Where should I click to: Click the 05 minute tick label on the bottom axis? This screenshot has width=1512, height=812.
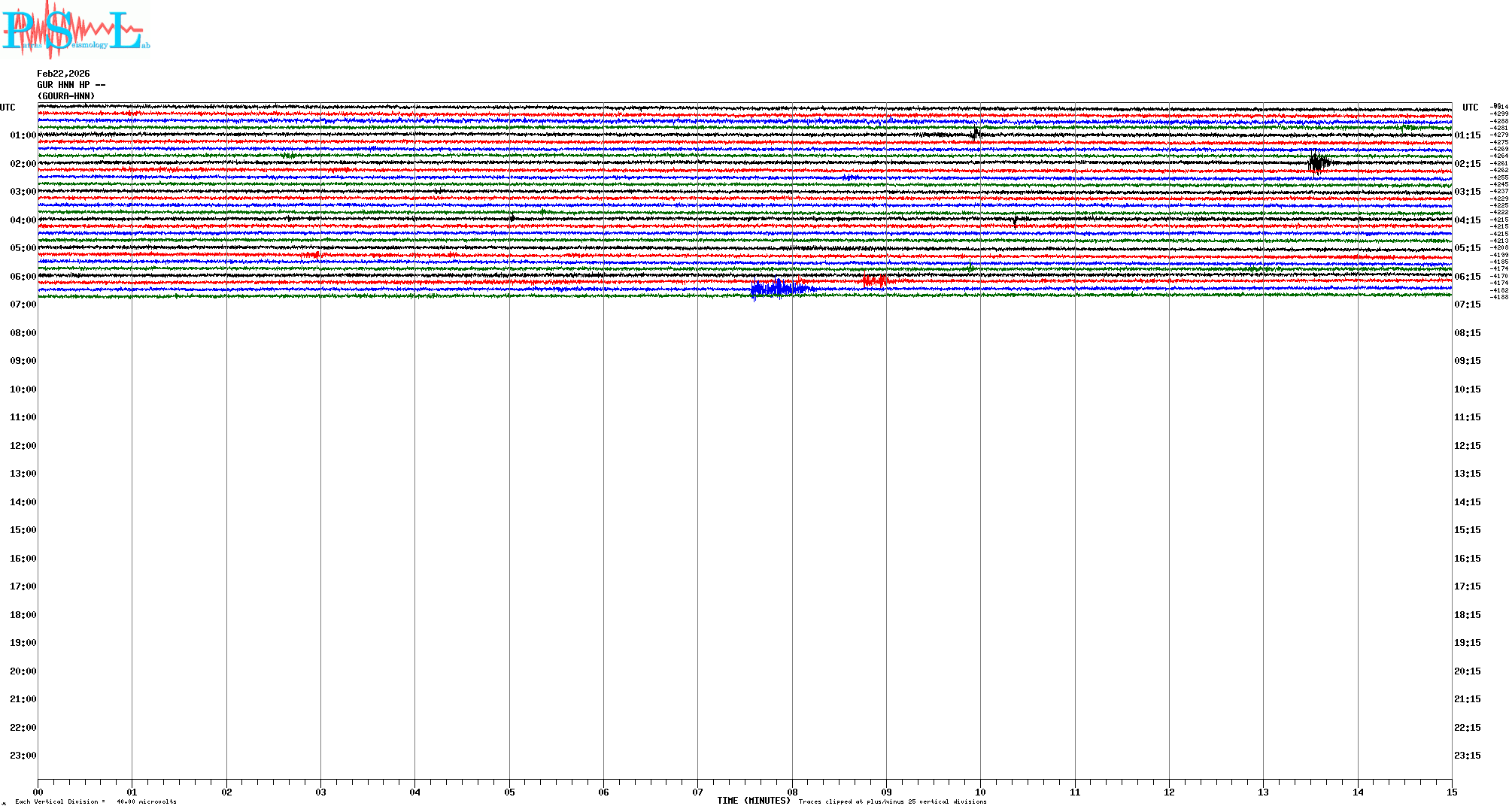click(x=509, y=792)
